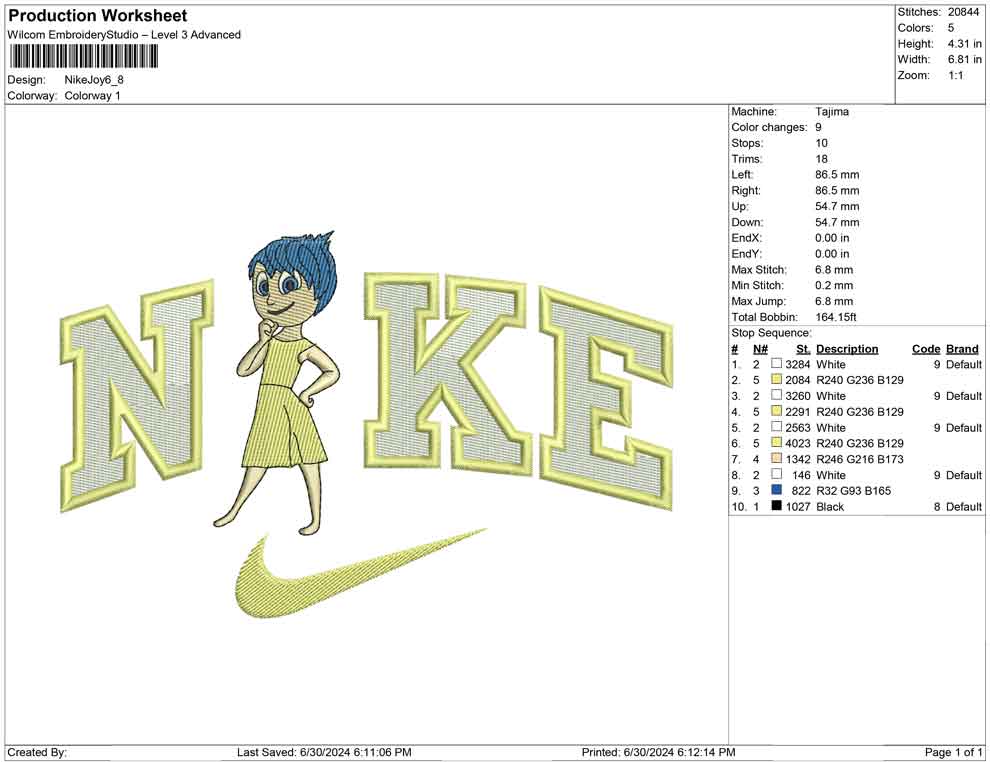Click the 'Black' description in stop 10
Image resolution: width=990 pixels, height=762 pixels.
click(830, 506)
